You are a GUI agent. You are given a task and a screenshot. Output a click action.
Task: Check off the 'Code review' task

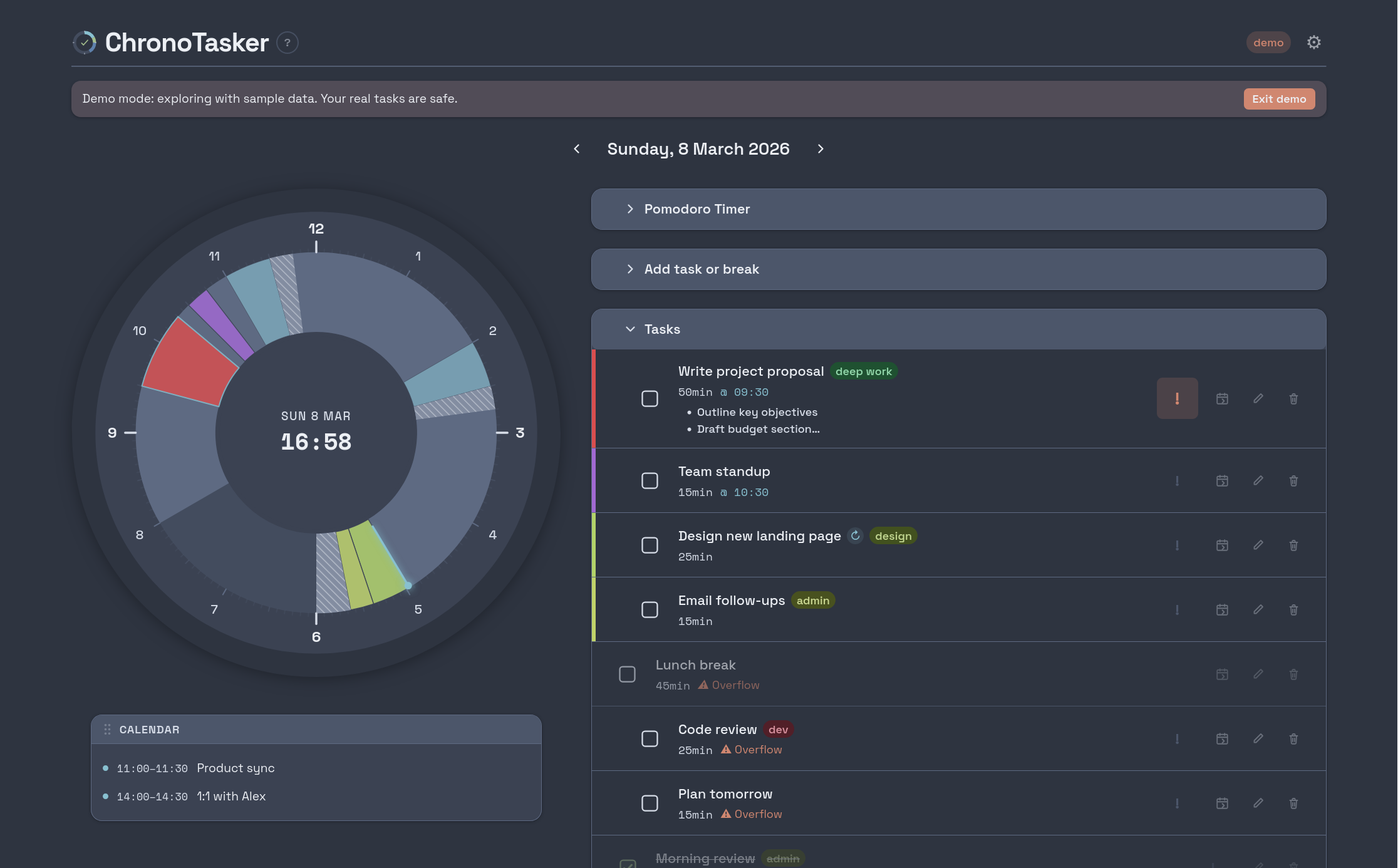coord(650,739)
